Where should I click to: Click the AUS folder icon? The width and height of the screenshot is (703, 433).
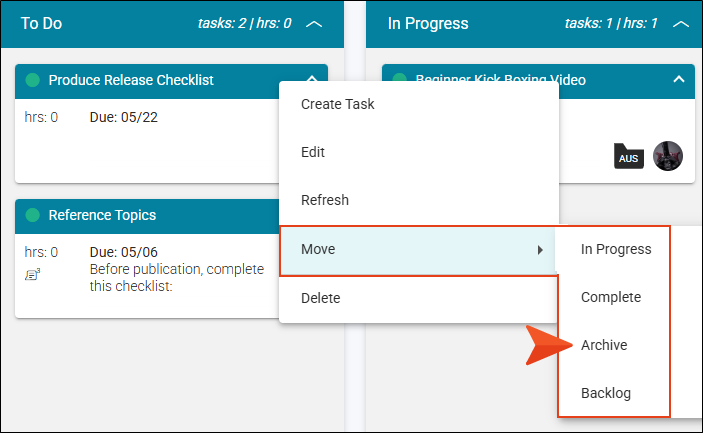[x=629, y=156]
